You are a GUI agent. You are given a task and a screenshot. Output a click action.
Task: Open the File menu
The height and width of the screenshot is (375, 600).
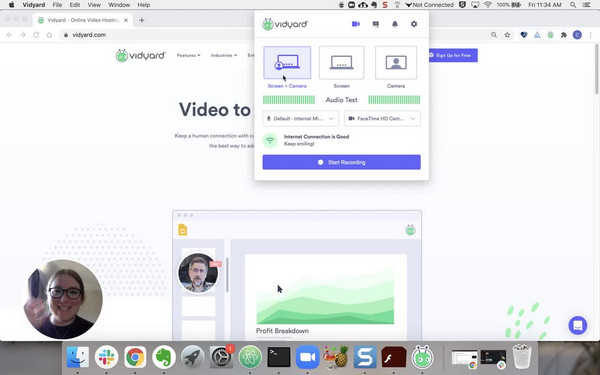[57, 5]
